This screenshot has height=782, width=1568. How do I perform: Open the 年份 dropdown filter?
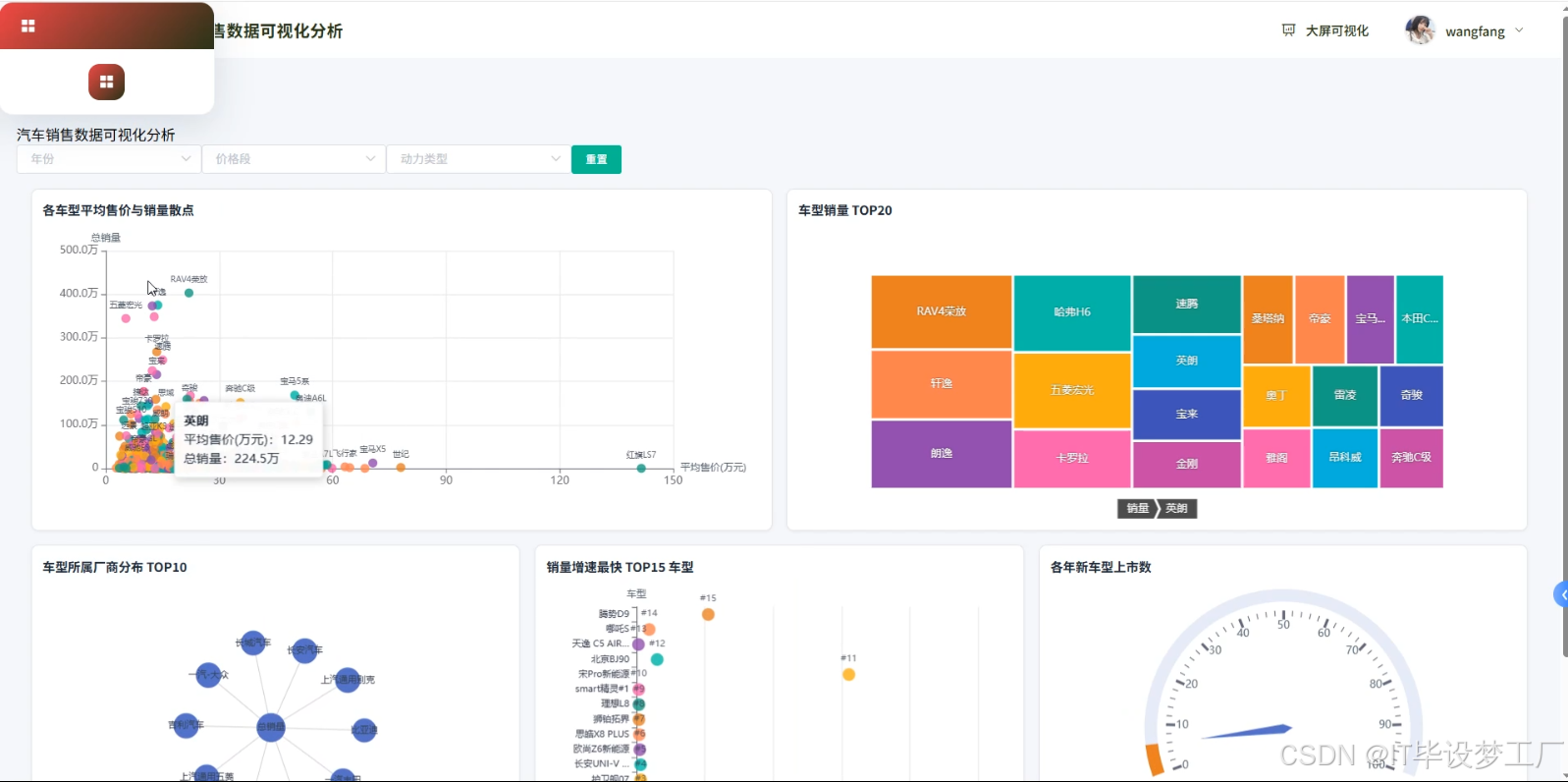(109, 159)
